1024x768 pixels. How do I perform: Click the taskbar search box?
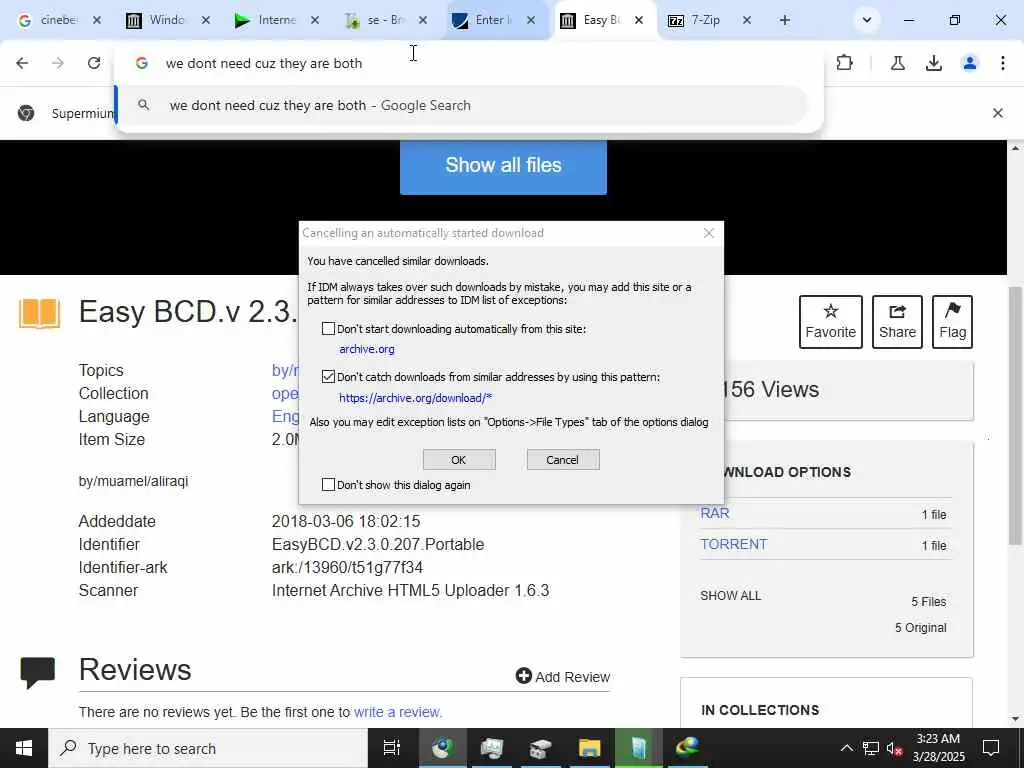pyautogui.click(x=208, y=748)
